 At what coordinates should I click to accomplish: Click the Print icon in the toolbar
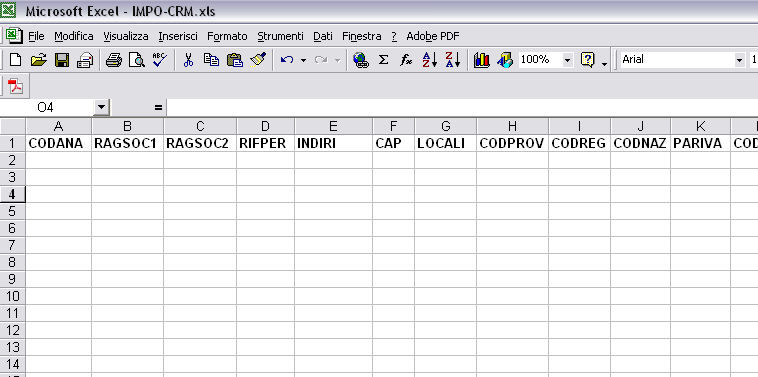[x=114, y=60]
